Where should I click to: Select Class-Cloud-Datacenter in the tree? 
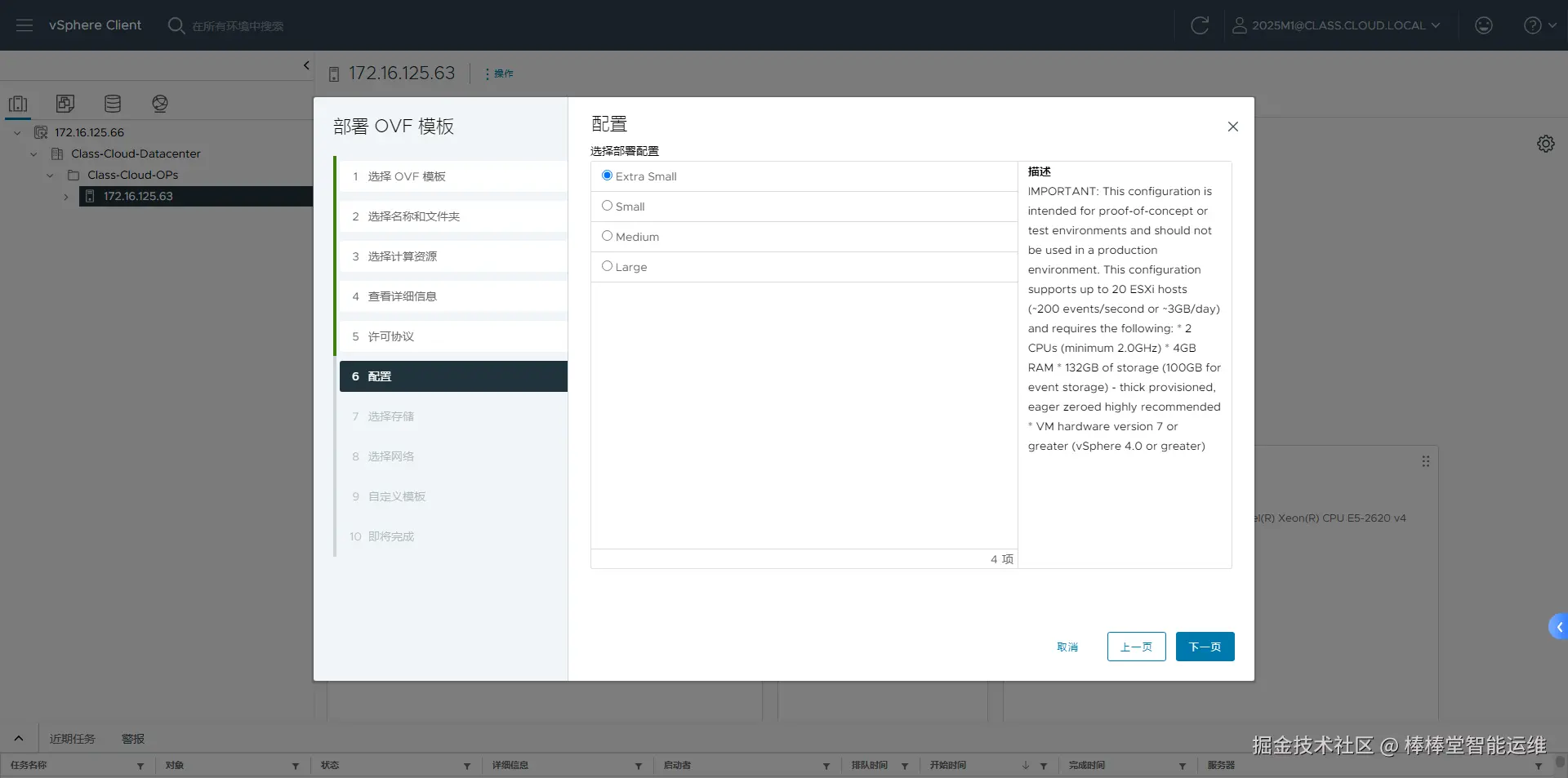pyautogui.click(x=136, y=153)
